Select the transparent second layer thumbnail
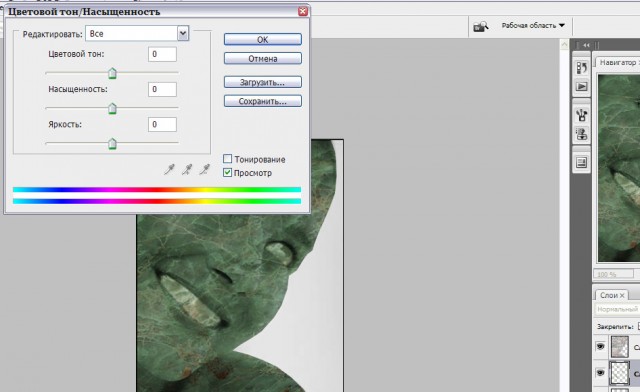640x392 pixels. tap(619, 373)
